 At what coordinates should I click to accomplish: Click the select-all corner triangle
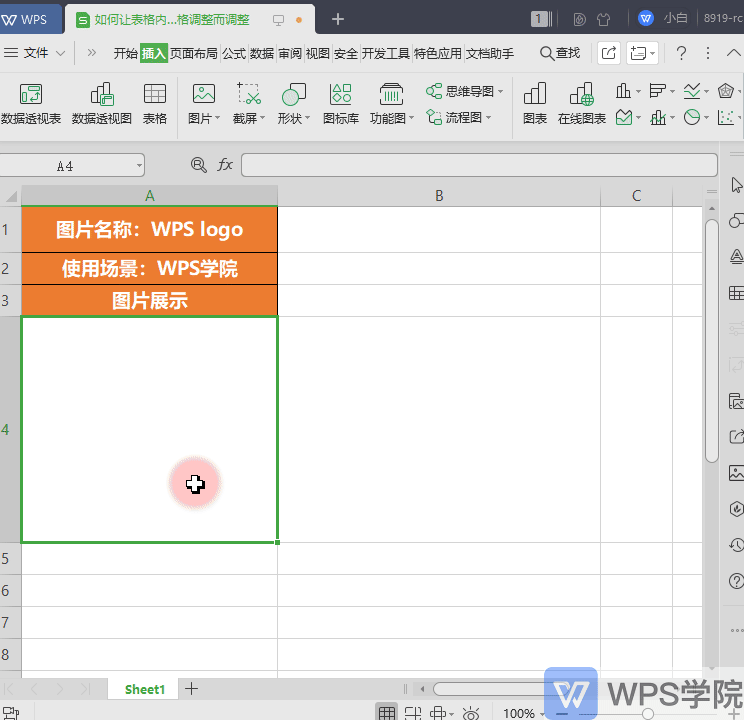(10, 196)
